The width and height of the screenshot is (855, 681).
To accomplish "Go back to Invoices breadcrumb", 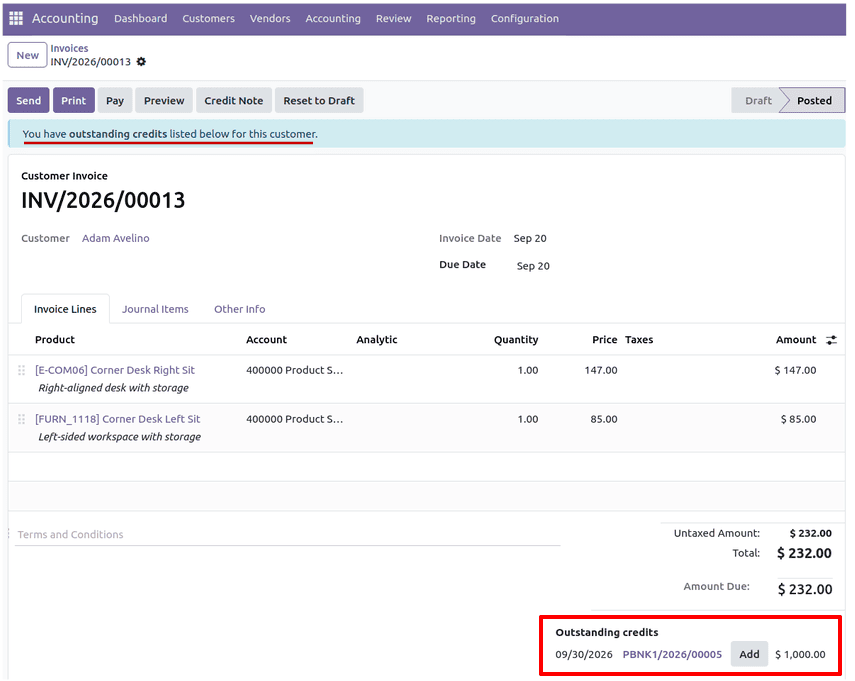I will [69, 48].
